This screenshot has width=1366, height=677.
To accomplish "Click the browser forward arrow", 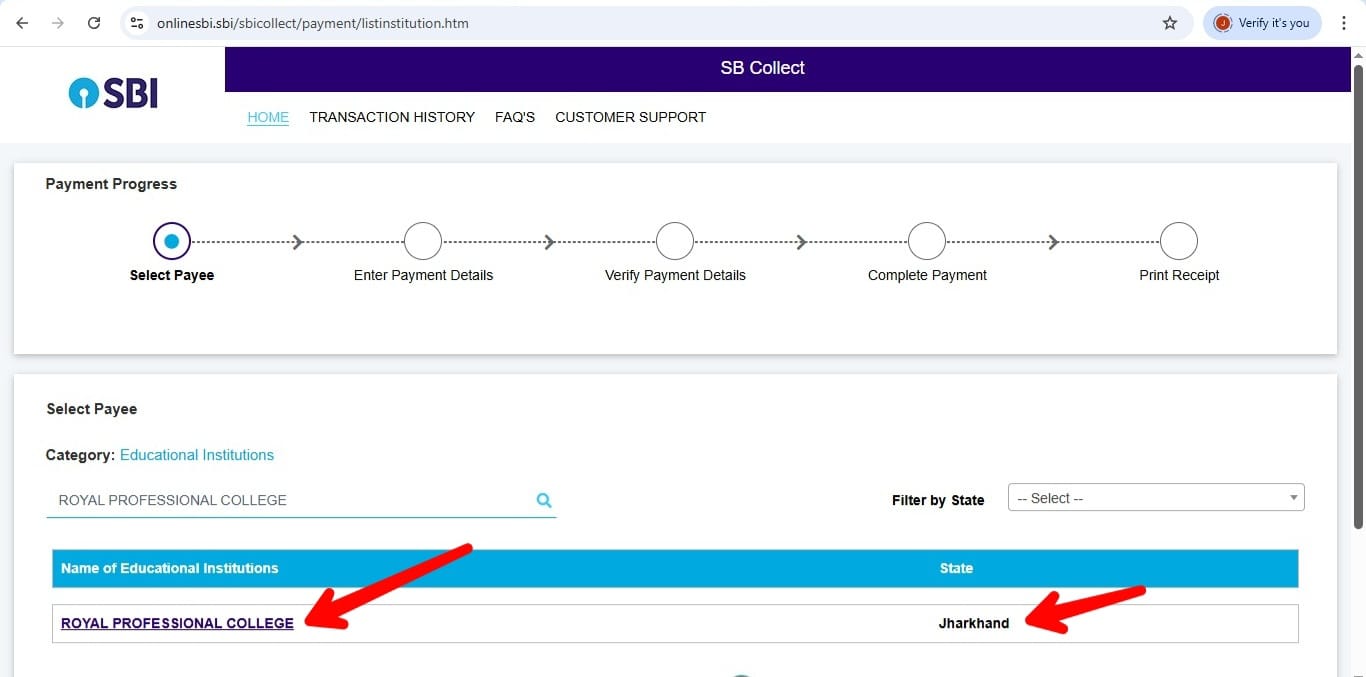I will (58, 23).
